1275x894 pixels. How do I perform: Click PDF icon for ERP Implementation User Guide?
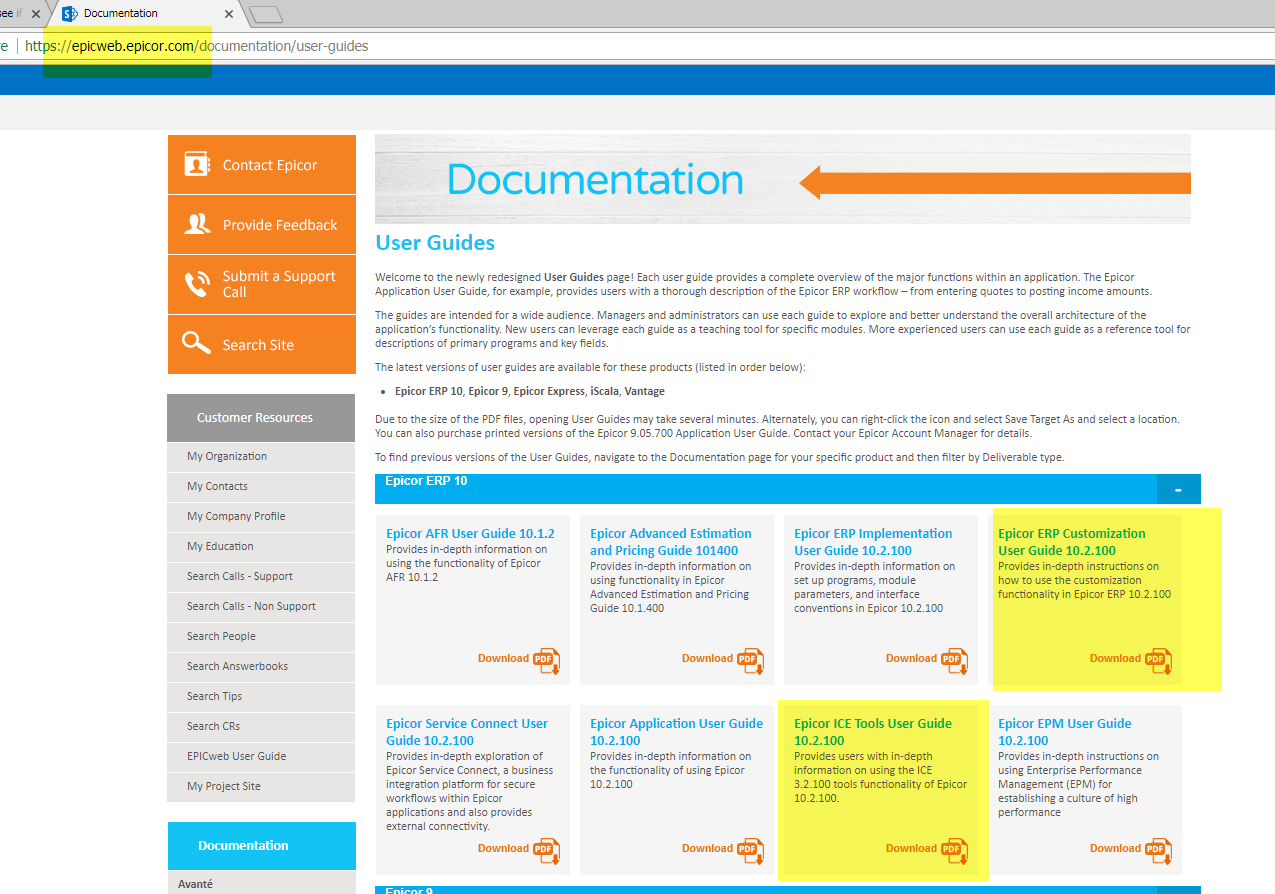point(954,660)
